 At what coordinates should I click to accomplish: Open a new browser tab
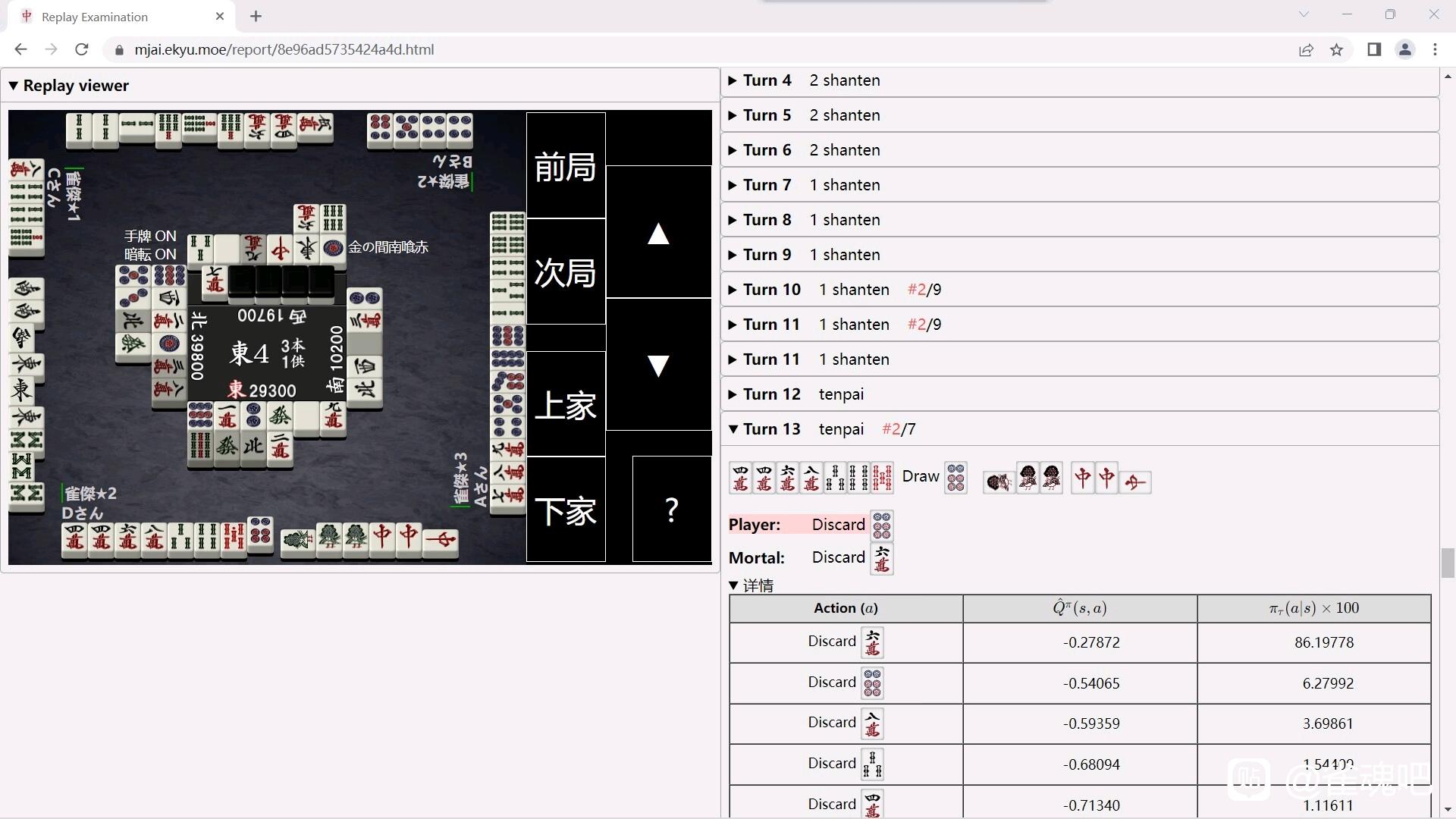click(256, 16)
